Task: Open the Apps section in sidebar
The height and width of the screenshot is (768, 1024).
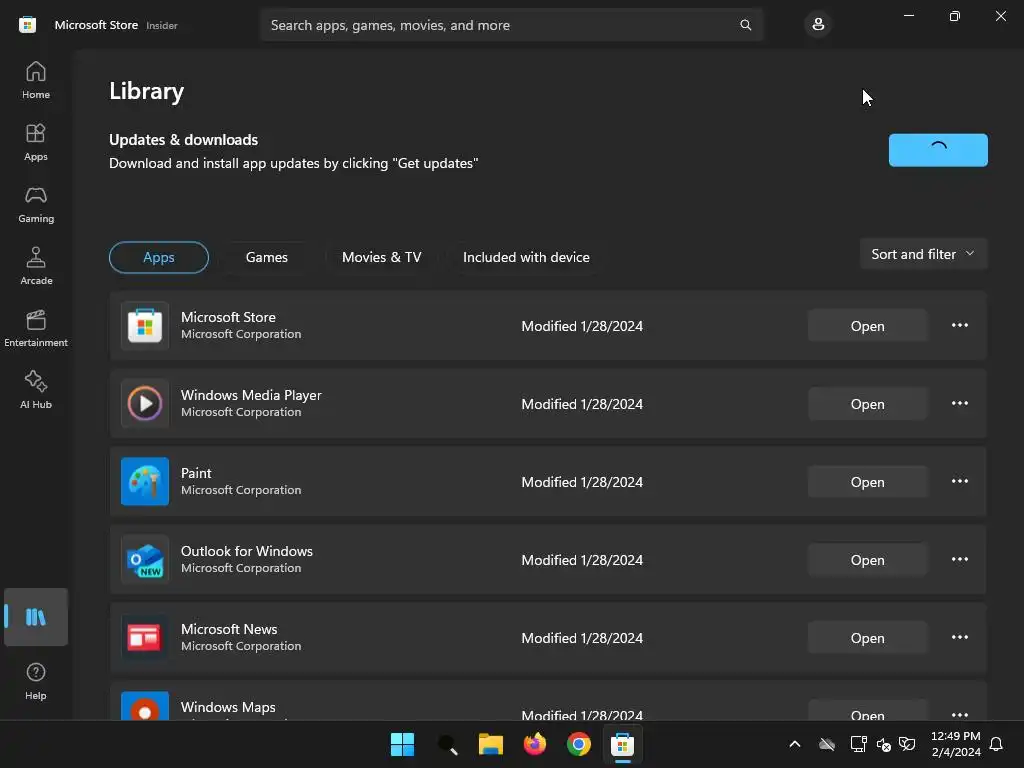Action: pos(36,142)
